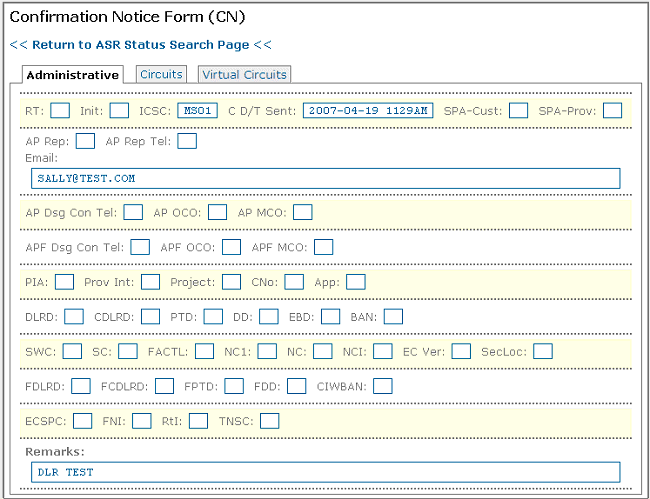650x499 pixels.
Task: Click Return to ASR Status Search Page link
Action: (141, 45)
